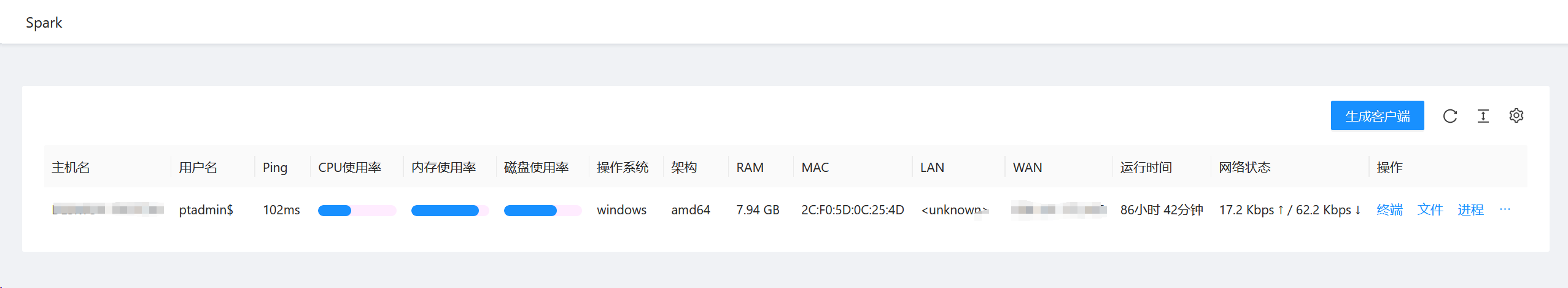Open 终端 for the windows host
1568x288 pixels.
point(1389,210)
